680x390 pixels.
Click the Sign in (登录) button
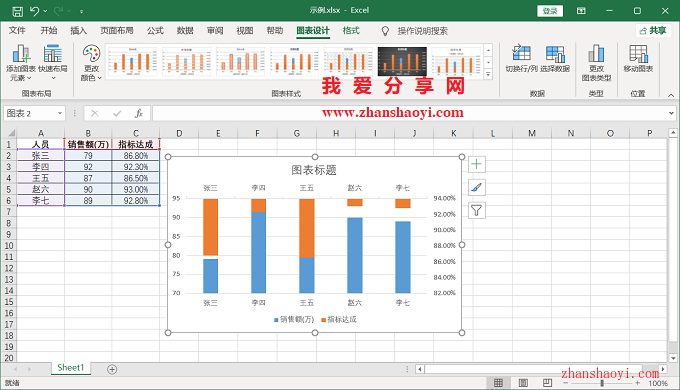point(550,11)
